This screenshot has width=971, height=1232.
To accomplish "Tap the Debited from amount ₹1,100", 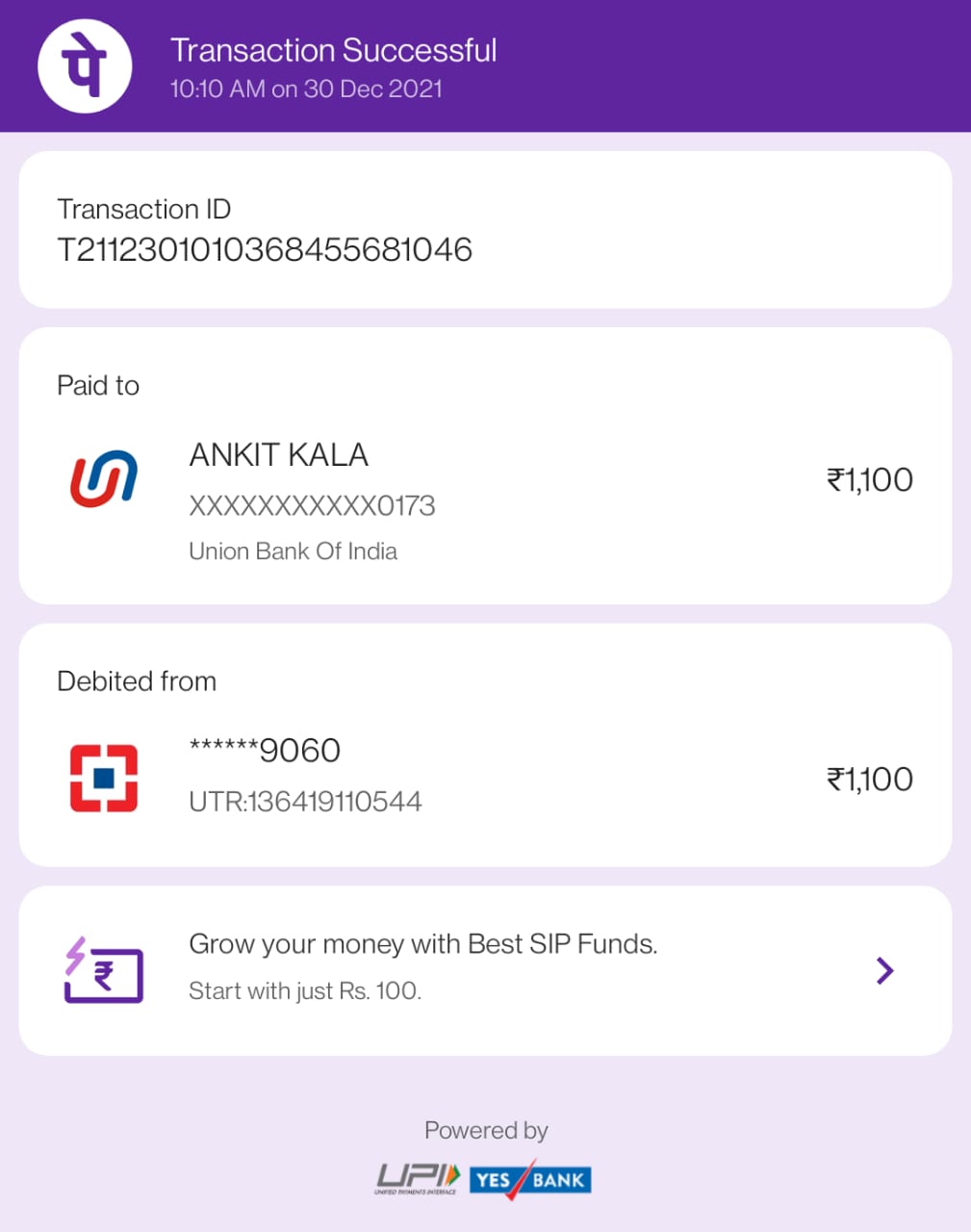I will pyautogui.click(x=869, y=779).
